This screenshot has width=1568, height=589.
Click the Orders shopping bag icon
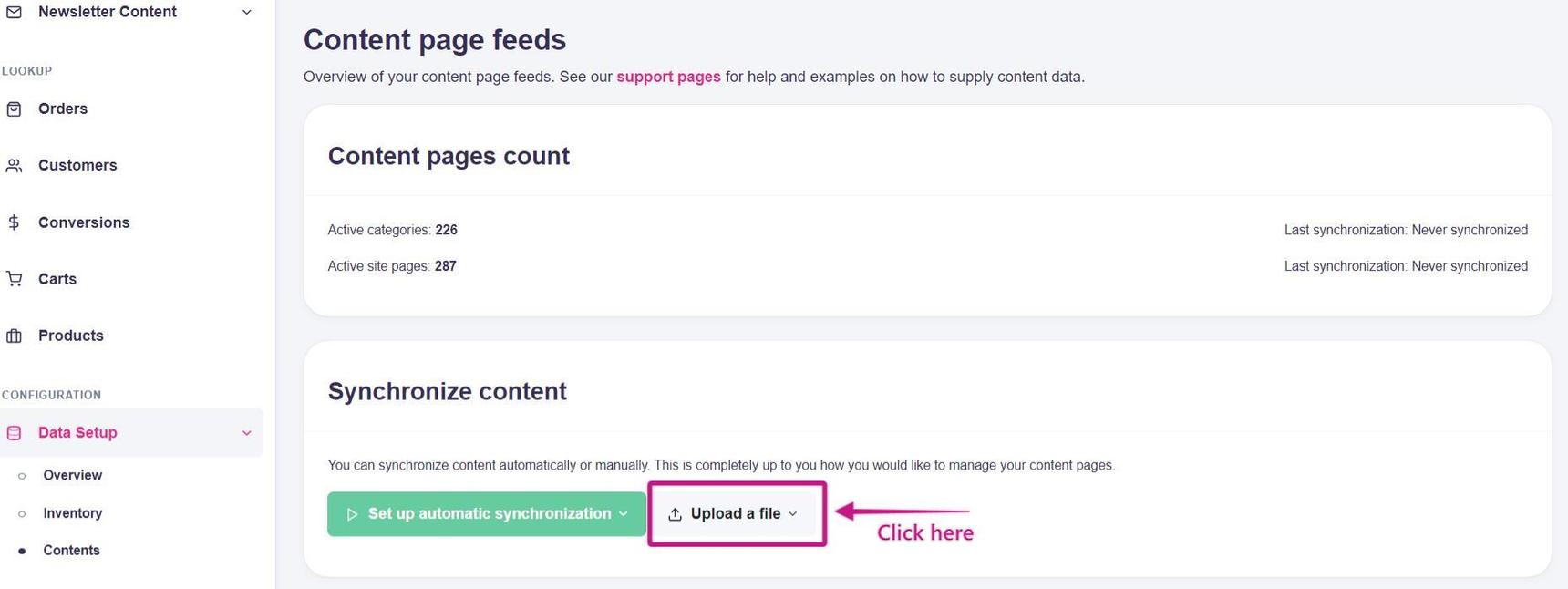(14, 109)
